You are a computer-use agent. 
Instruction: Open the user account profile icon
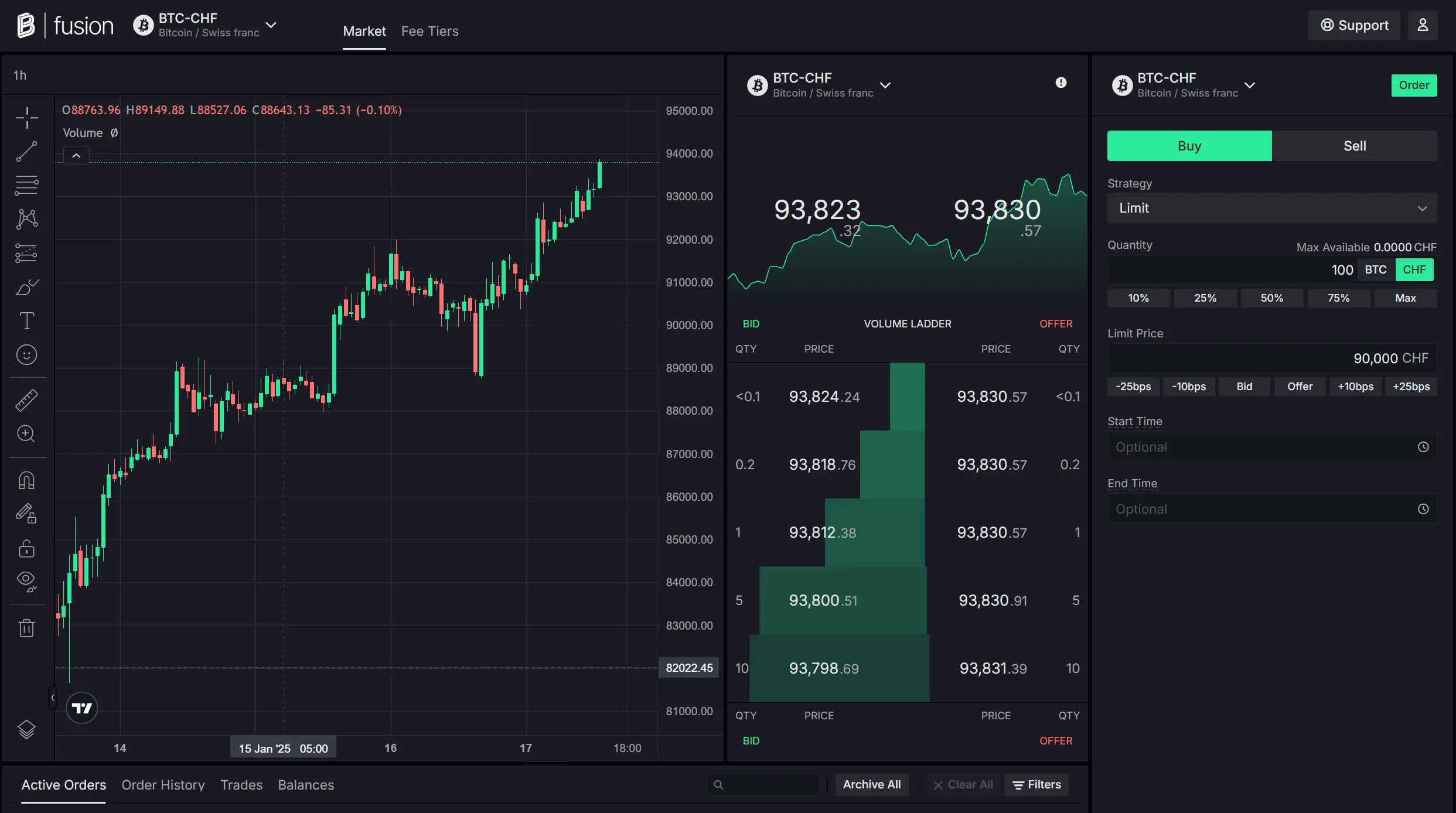(1423, 25)
